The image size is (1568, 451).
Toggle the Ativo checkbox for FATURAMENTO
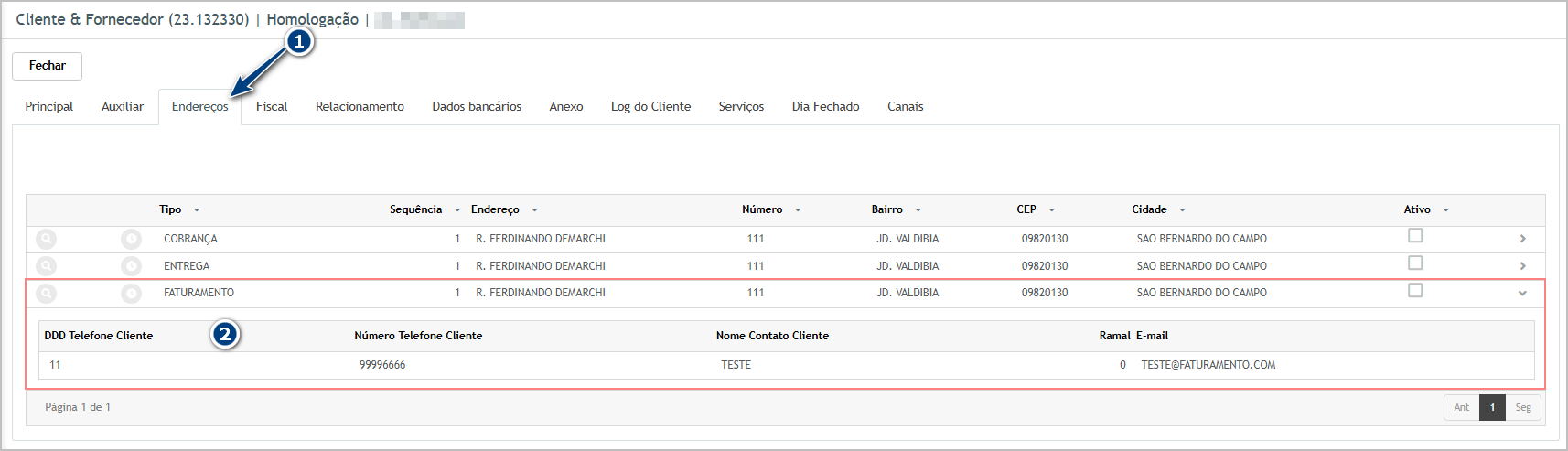click(1415, 291)
